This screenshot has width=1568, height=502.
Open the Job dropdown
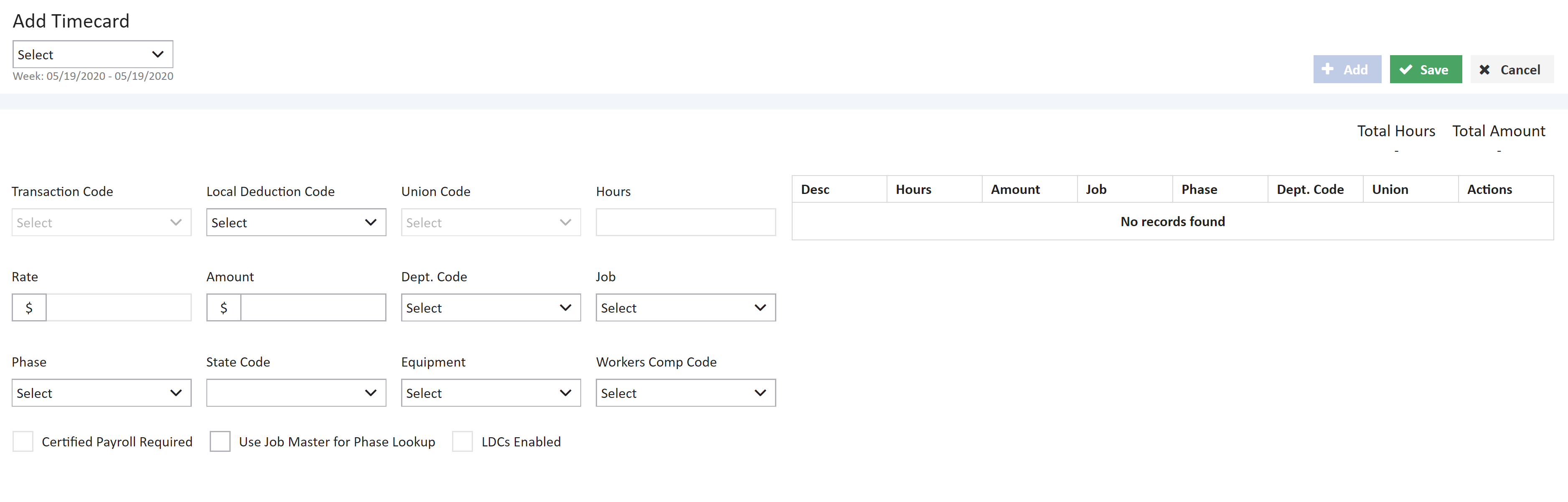(x=685, y=308)
